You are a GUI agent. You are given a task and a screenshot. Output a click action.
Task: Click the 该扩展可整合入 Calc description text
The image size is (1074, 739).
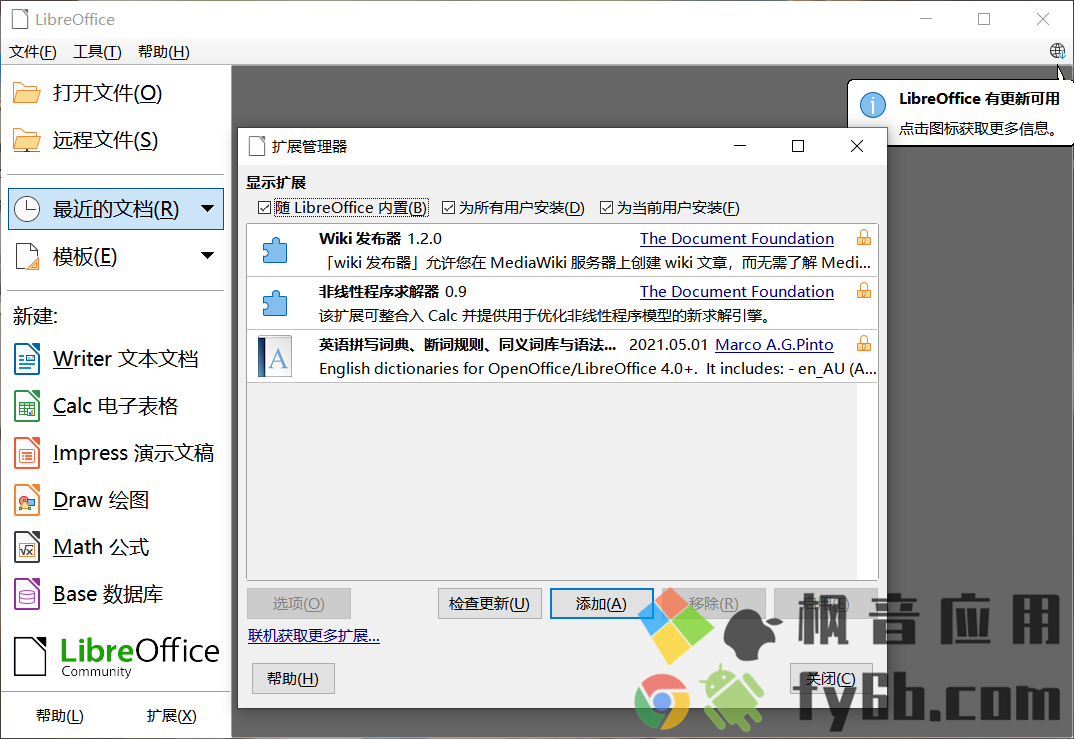pyautogui.click(x=545, y=316)
